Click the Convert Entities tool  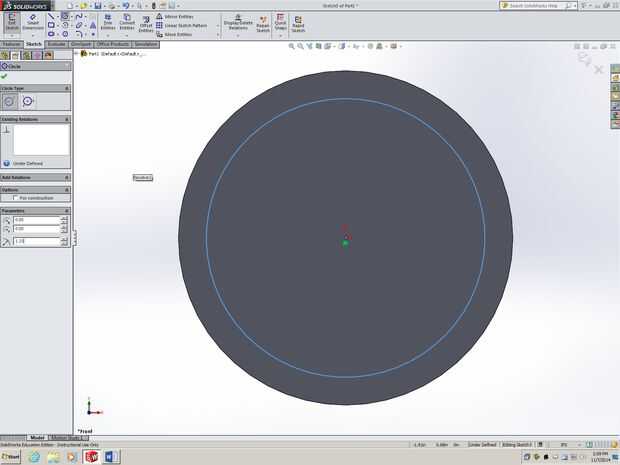[127, 22]
